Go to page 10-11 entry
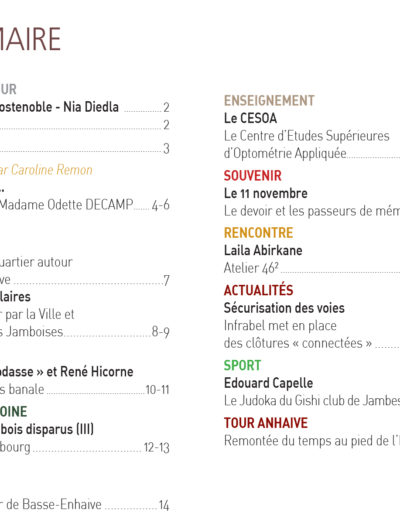The height and width of the screenshot is (516, 400). 157,390
